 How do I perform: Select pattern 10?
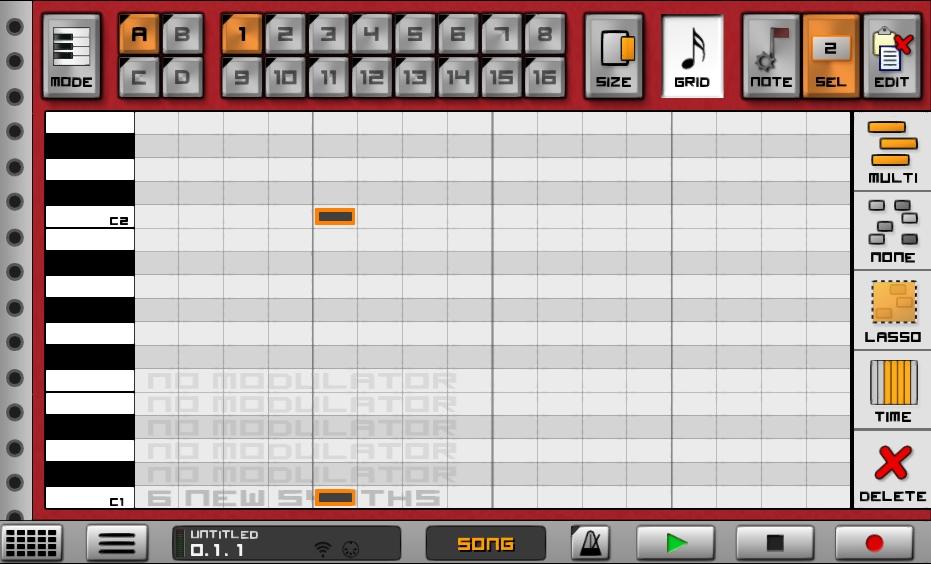285,77
